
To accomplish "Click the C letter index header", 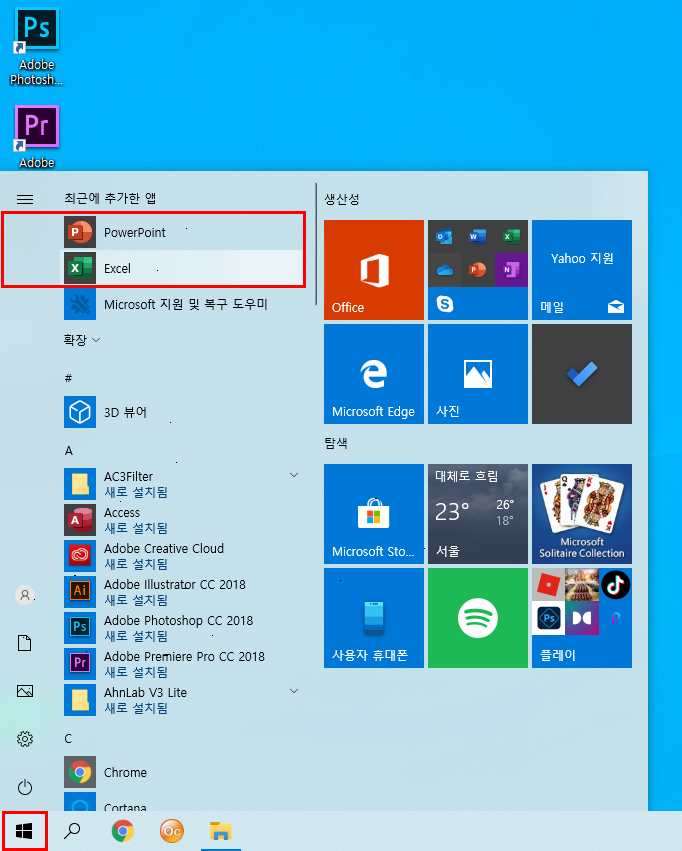I will point(68,738).
